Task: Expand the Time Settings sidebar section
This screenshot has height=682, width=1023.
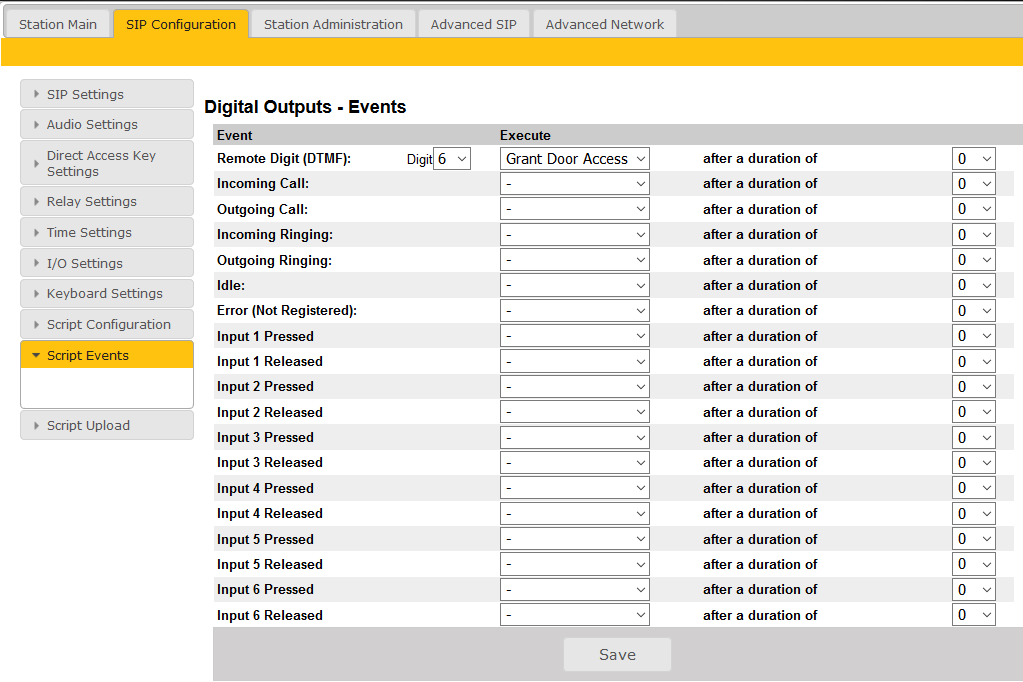Action: pos(106,232)
